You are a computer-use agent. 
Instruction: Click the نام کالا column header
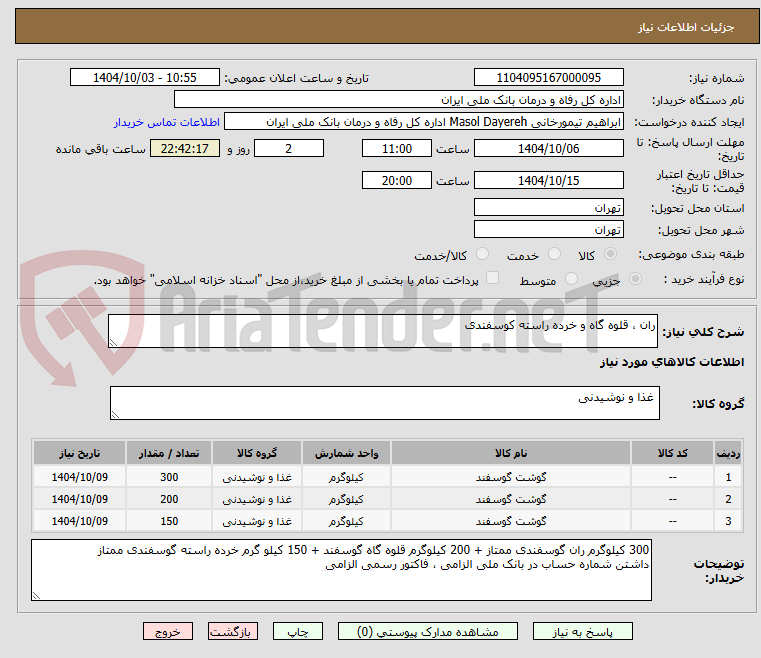[511, 453]
